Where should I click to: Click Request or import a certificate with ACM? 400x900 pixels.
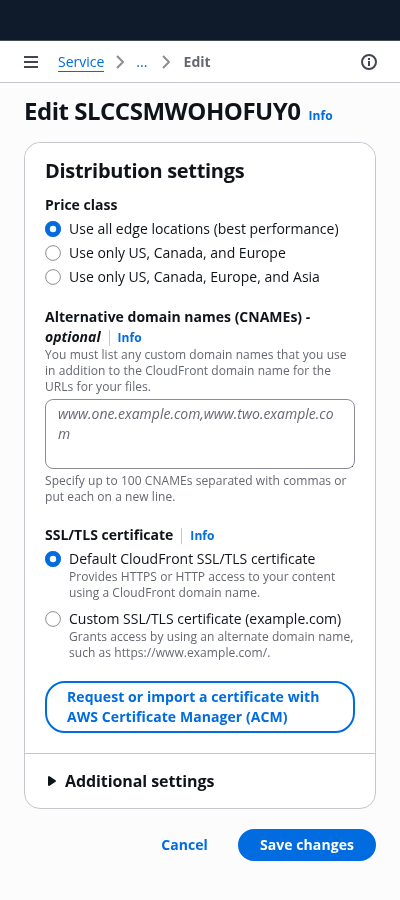click(200, 707)
